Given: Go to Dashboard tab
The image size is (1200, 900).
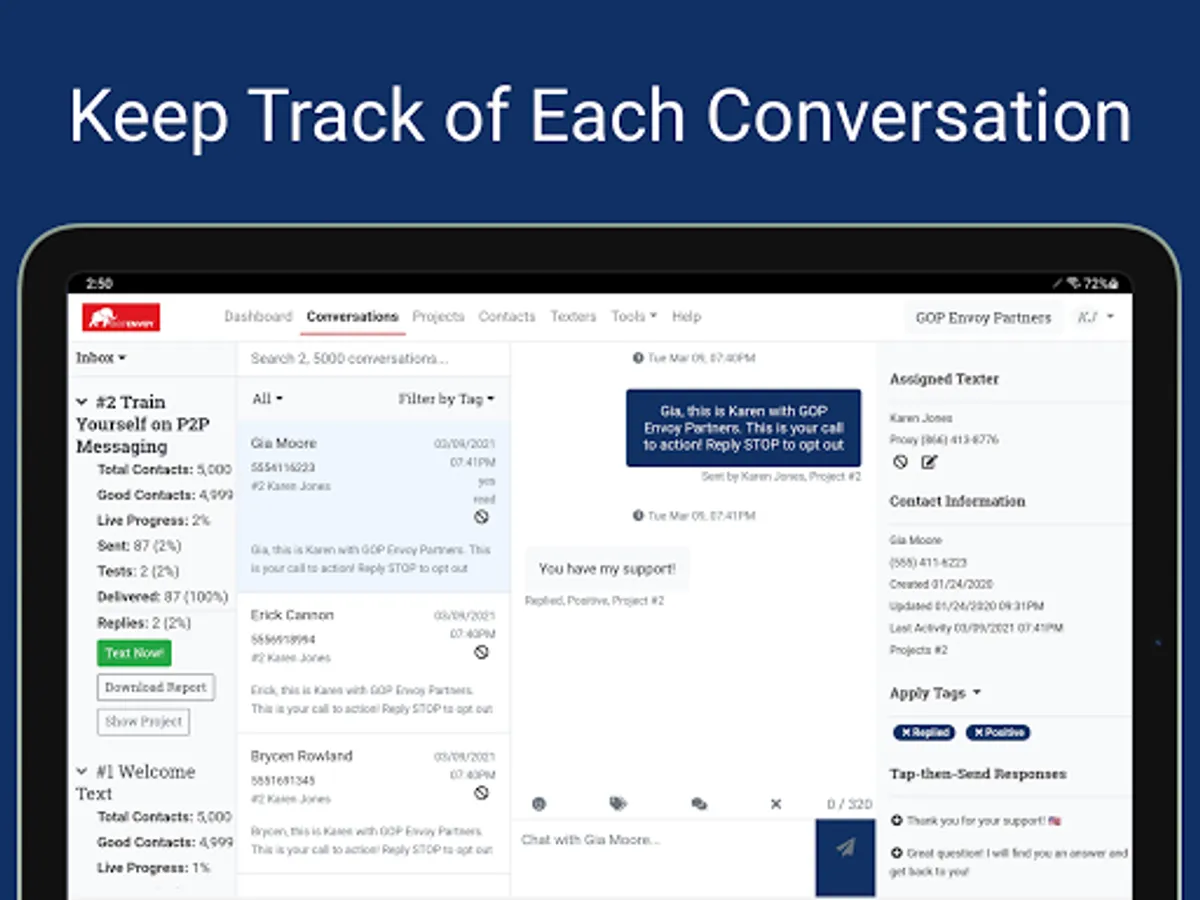Looking at the screenshot, I should 258,316.
